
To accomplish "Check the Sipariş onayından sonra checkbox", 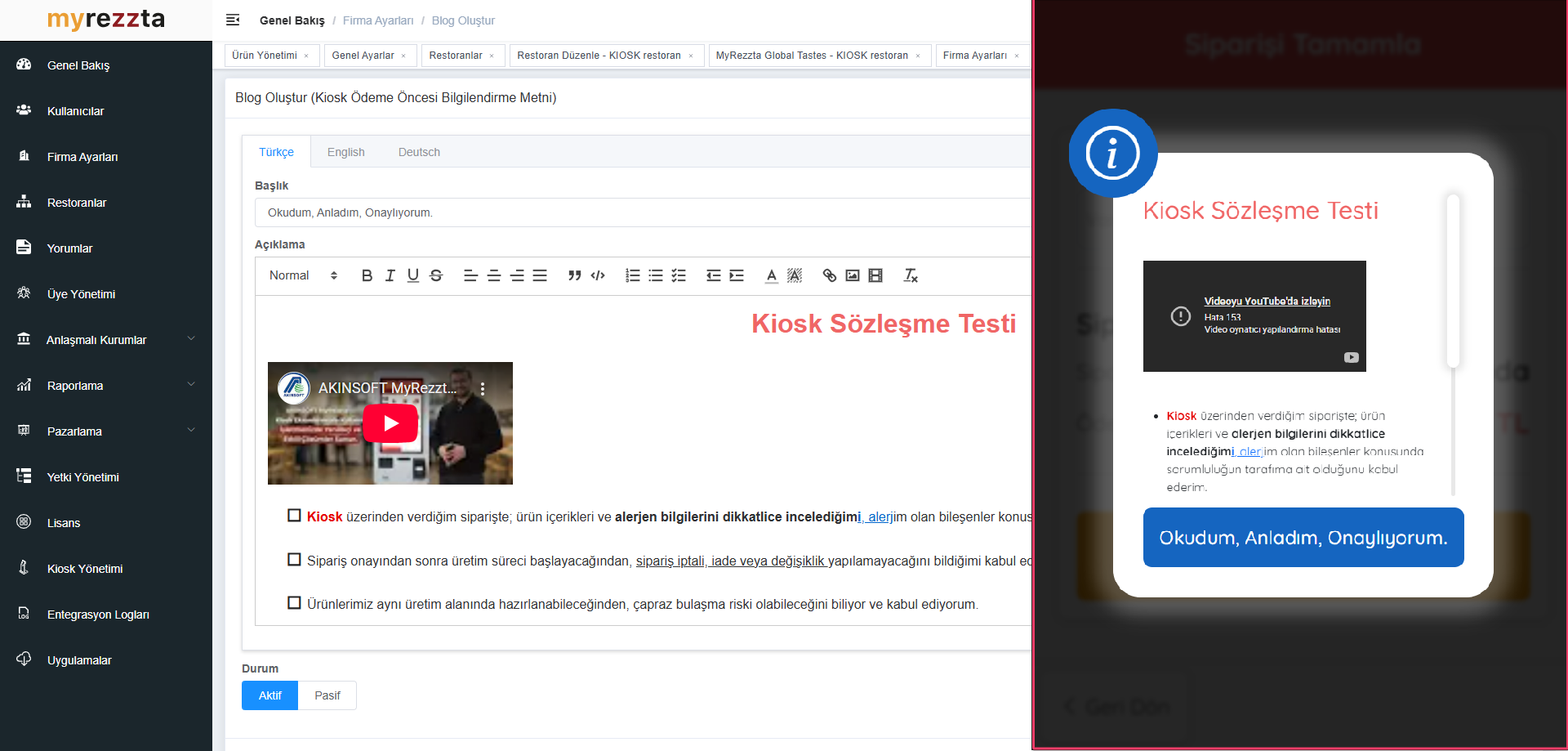I will (294, 560).
